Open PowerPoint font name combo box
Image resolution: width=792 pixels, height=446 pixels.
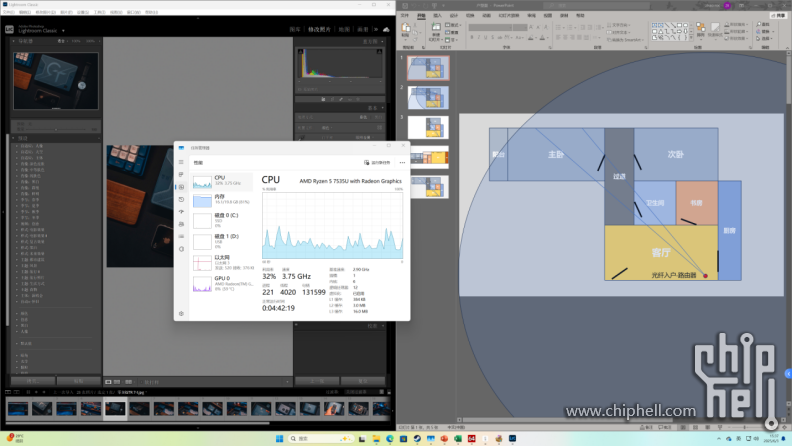(x=490, y=27)
